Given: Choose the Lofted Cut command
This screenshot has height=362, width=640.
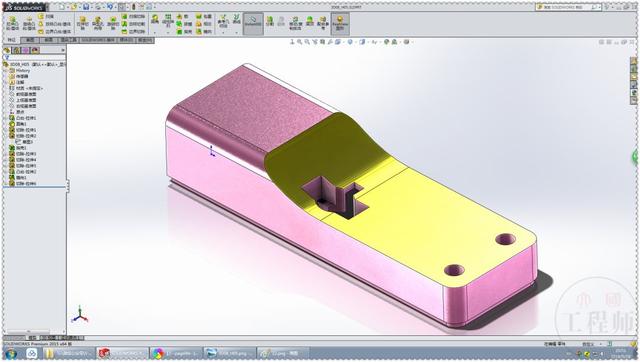Looking at the screenshot, I should 133,24.
